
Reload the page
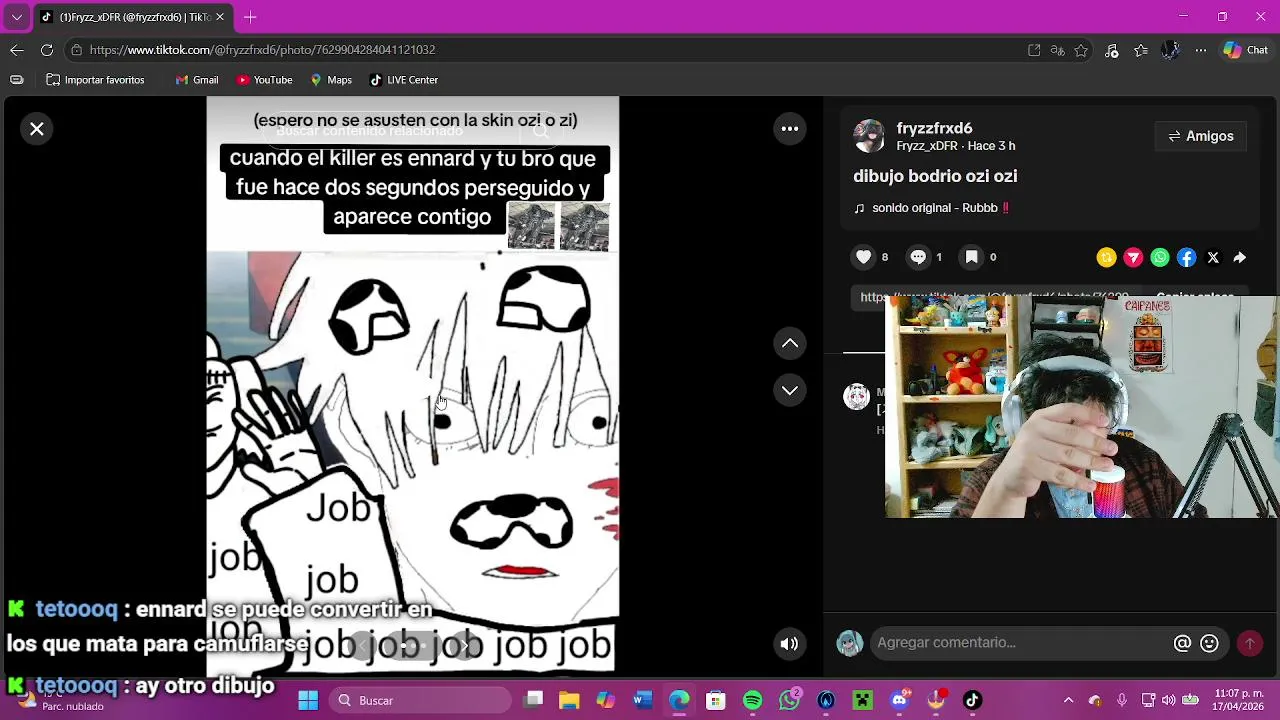tap(47, 50)
